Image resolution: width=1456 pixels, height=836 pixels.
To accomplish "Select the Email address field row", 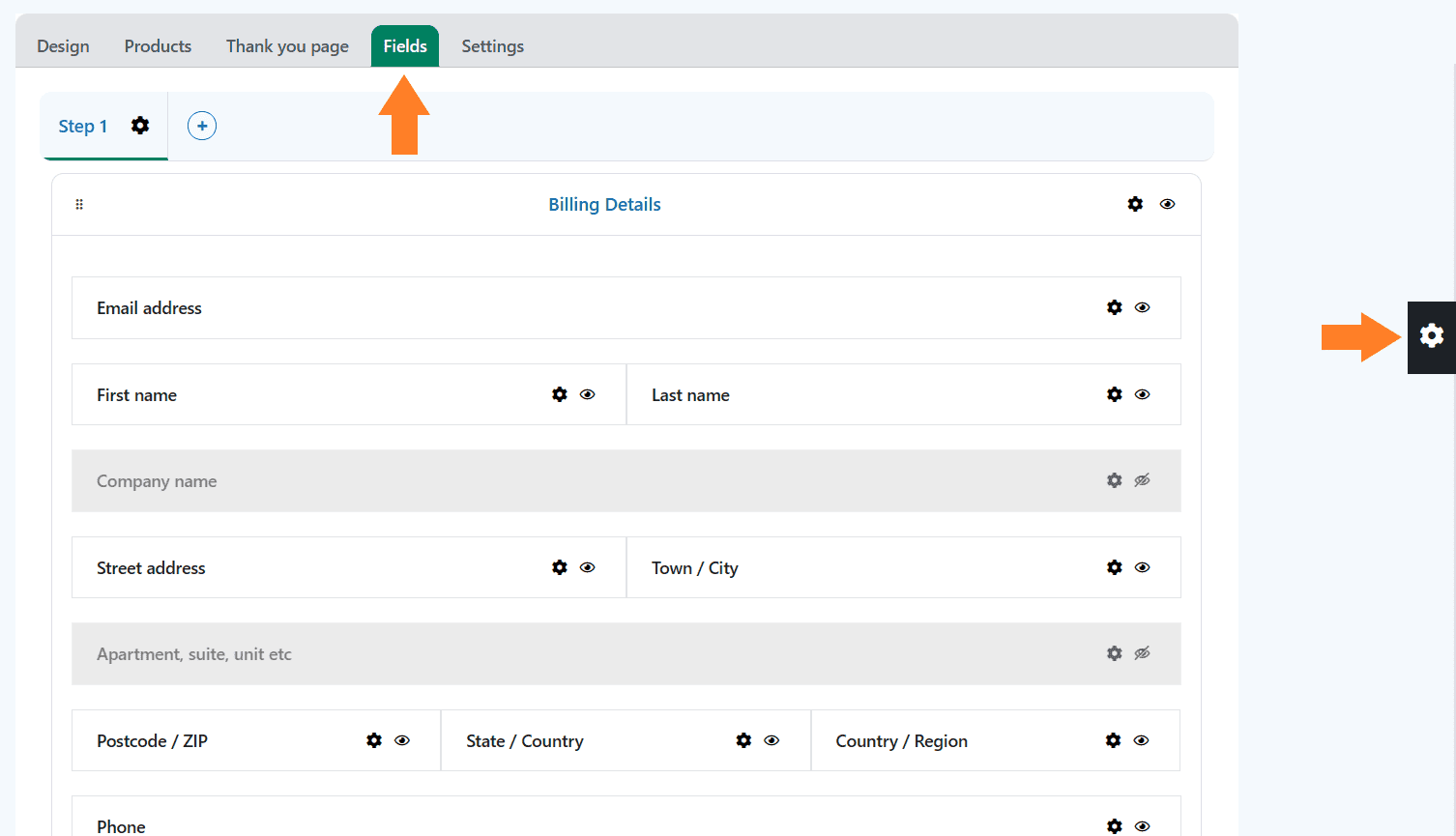I will tap(626, 308).
